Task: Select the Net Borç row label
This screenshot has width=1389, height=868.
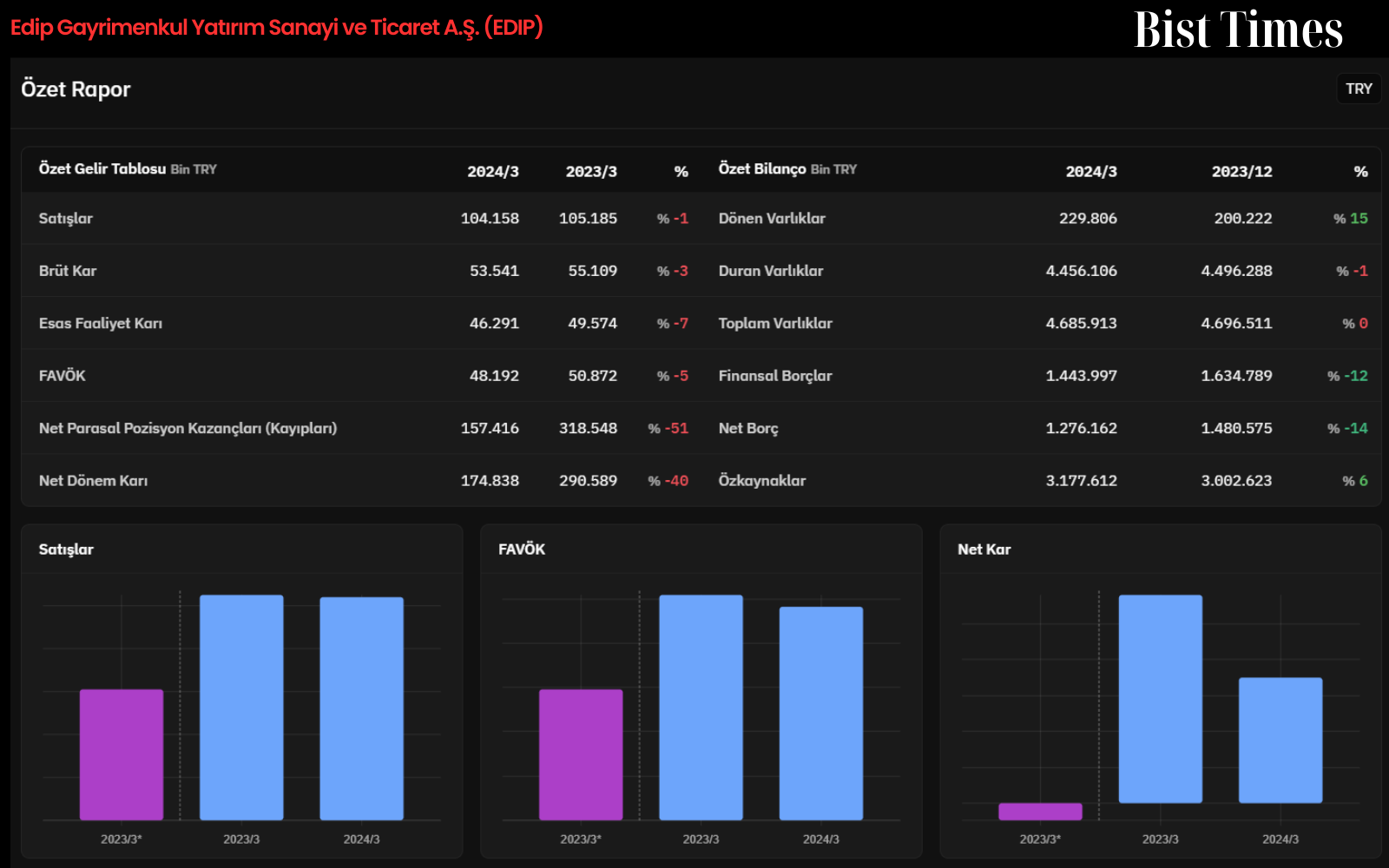Action: (x=748, y=428)
